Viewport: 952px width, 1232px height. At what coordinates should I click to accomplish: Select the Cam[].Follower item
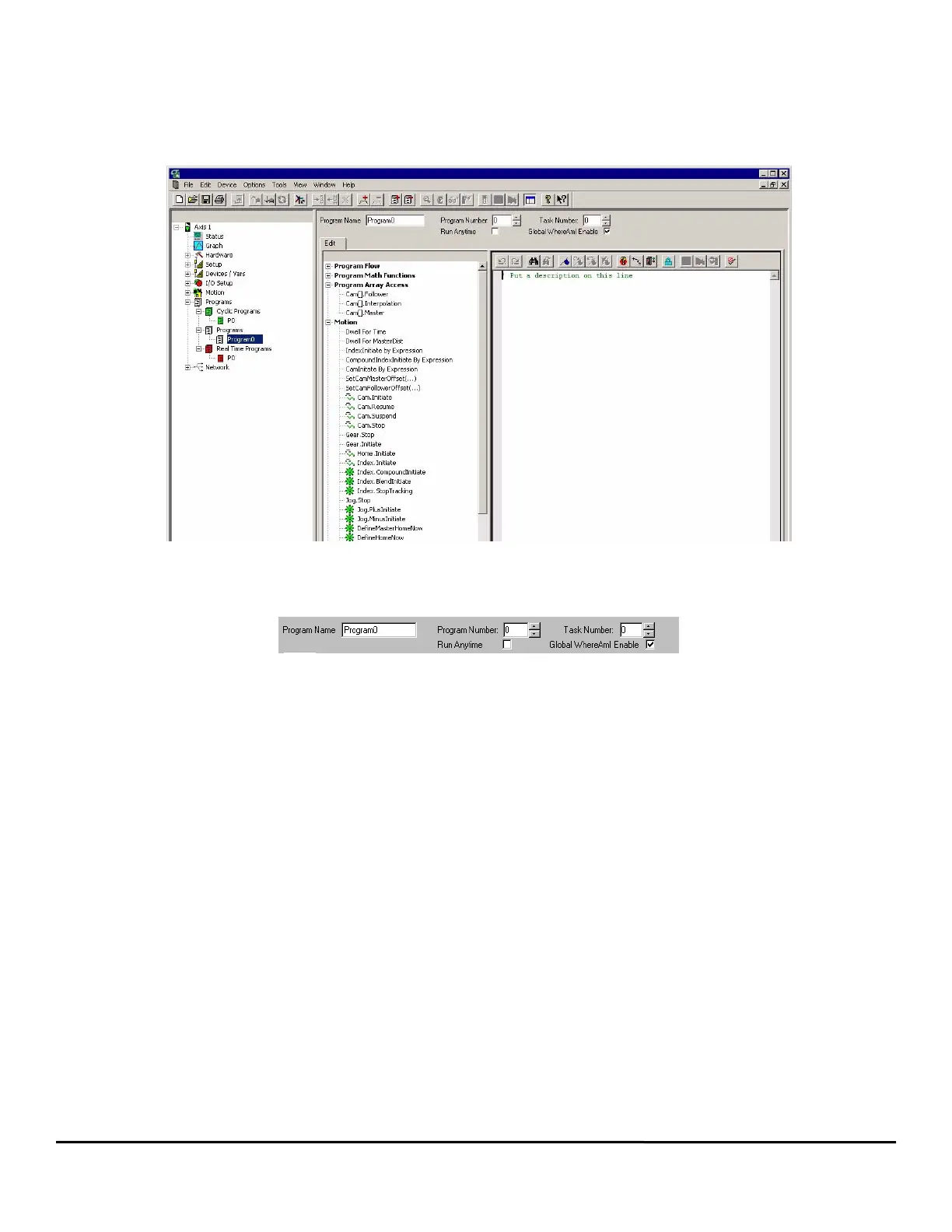[367, 295]
